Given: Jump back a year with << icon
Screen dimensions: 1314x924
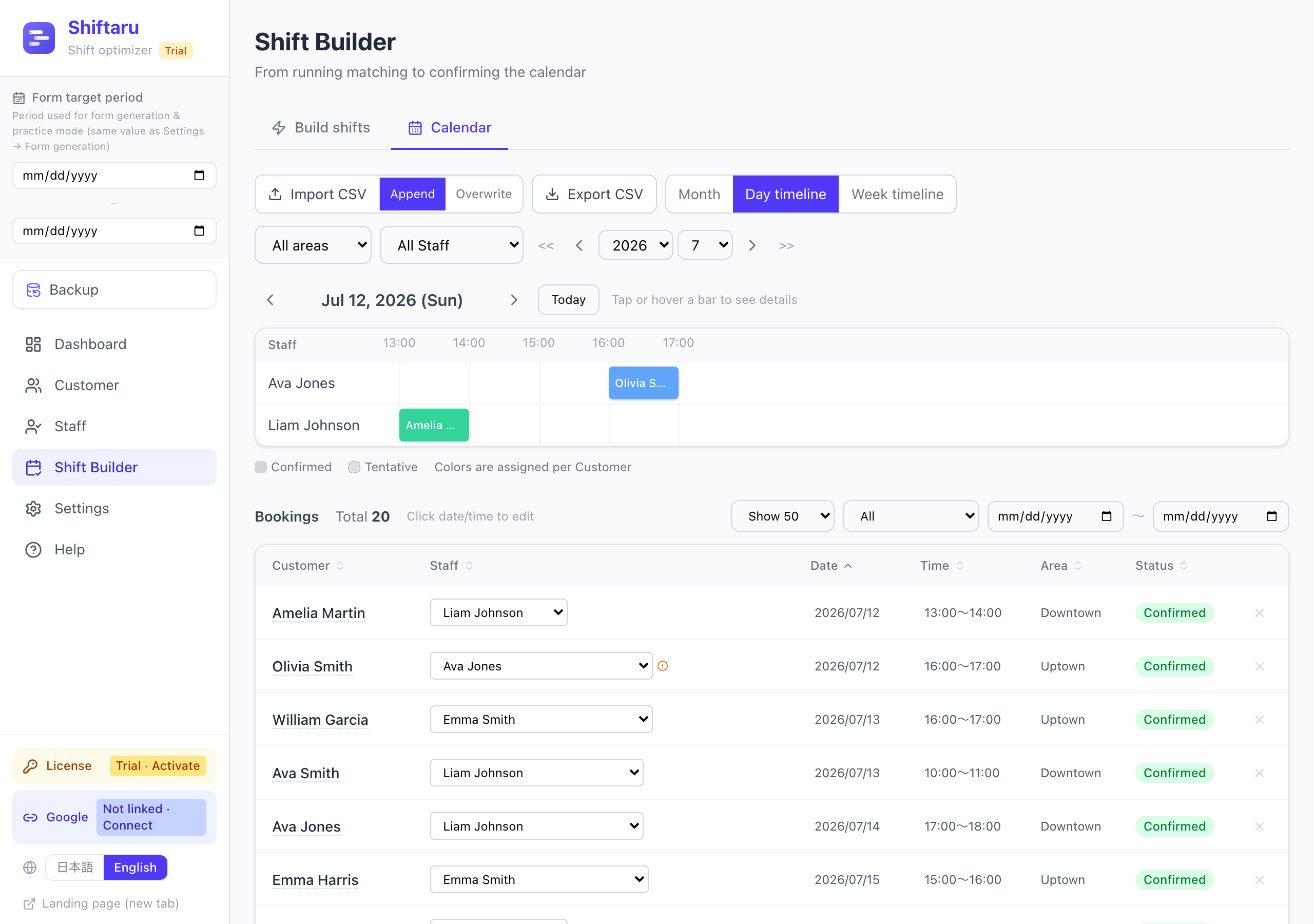Looking at the screenshot, I should tap(546, 245).
